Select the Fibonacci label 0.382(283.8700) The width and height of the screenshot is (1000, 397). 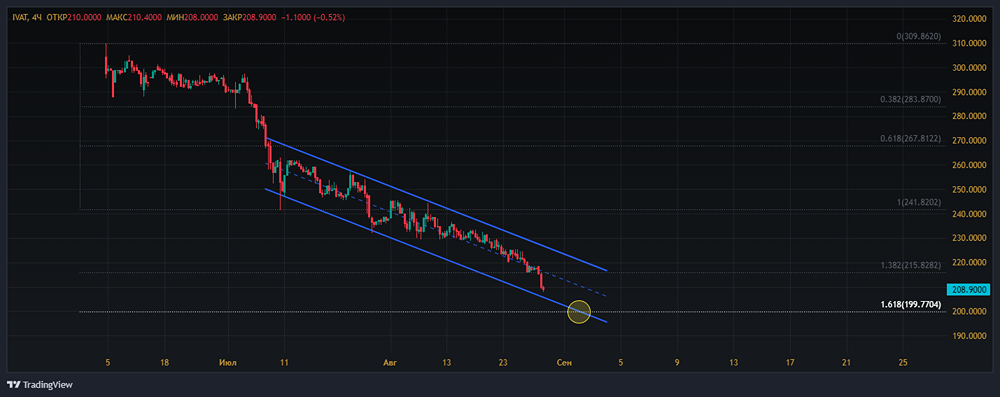tap(910, 100)
